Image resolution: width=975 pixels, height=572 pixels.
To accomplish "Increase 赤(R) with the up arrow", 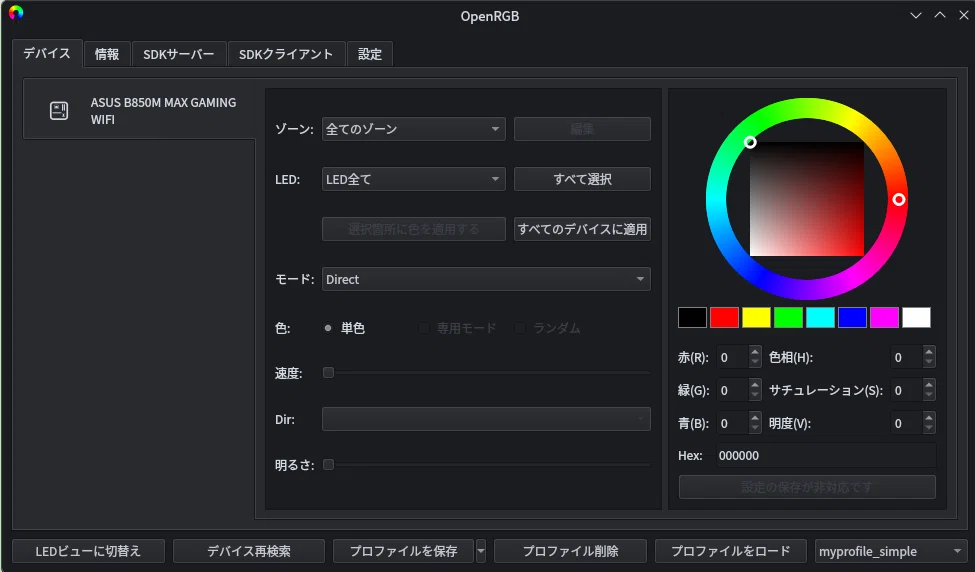I will (x=755, y=352).
